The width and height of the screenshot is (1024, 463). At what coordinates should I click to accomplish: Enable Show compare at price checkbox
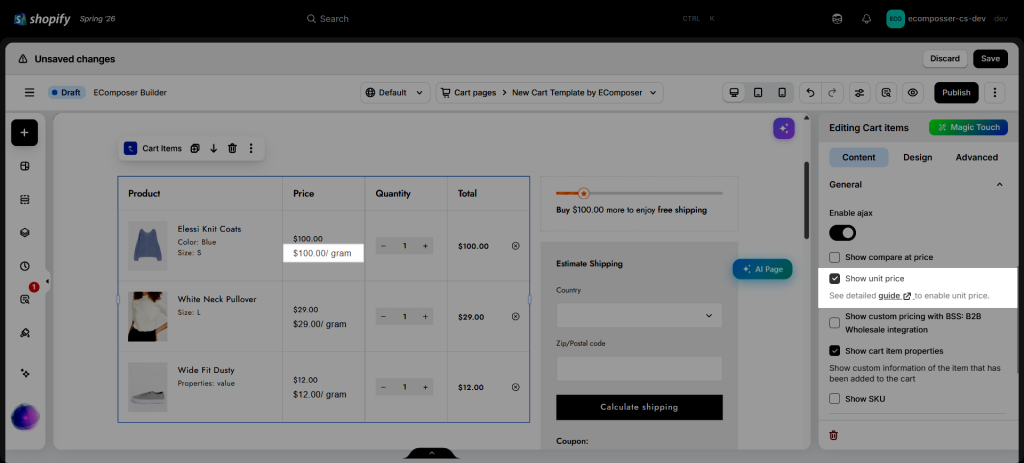tap(835, 257)
